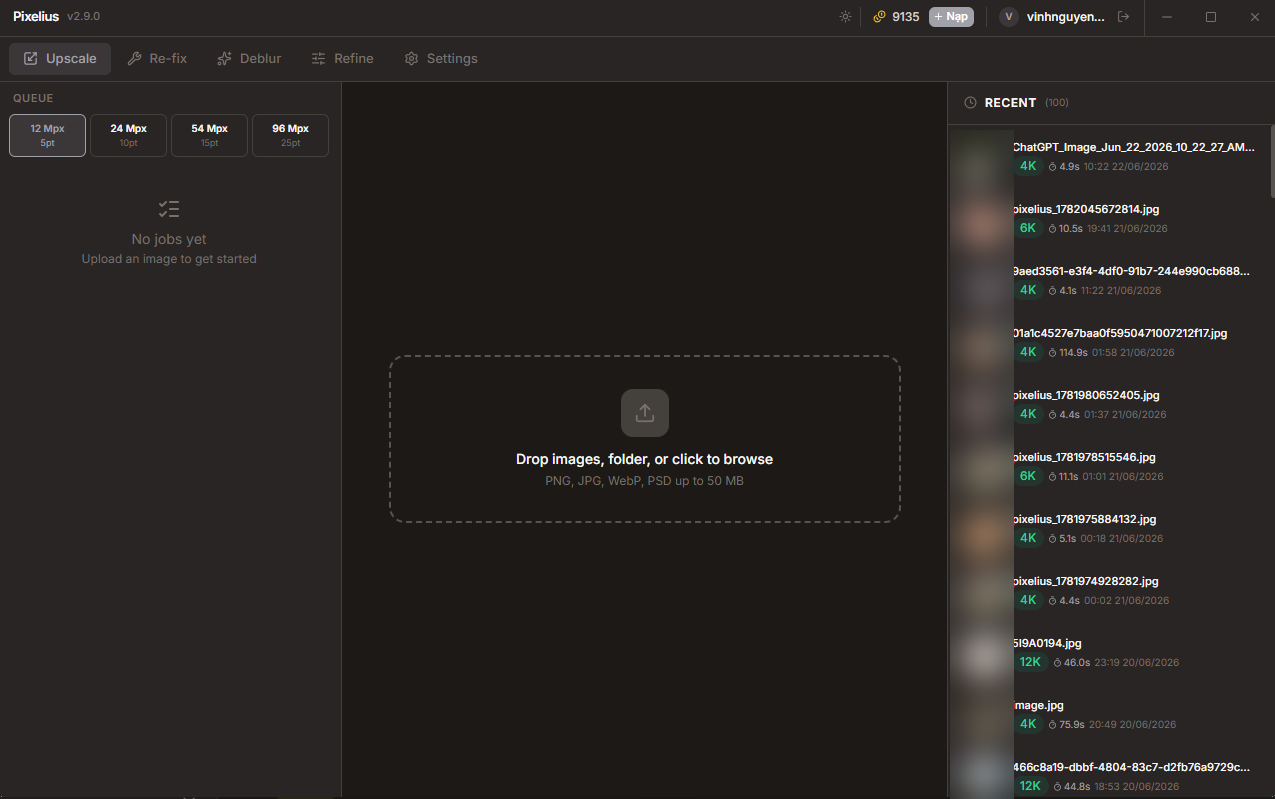Click the v2.9.0 version label
Viewport: 1275px width, 799px height.
point(83,17)
